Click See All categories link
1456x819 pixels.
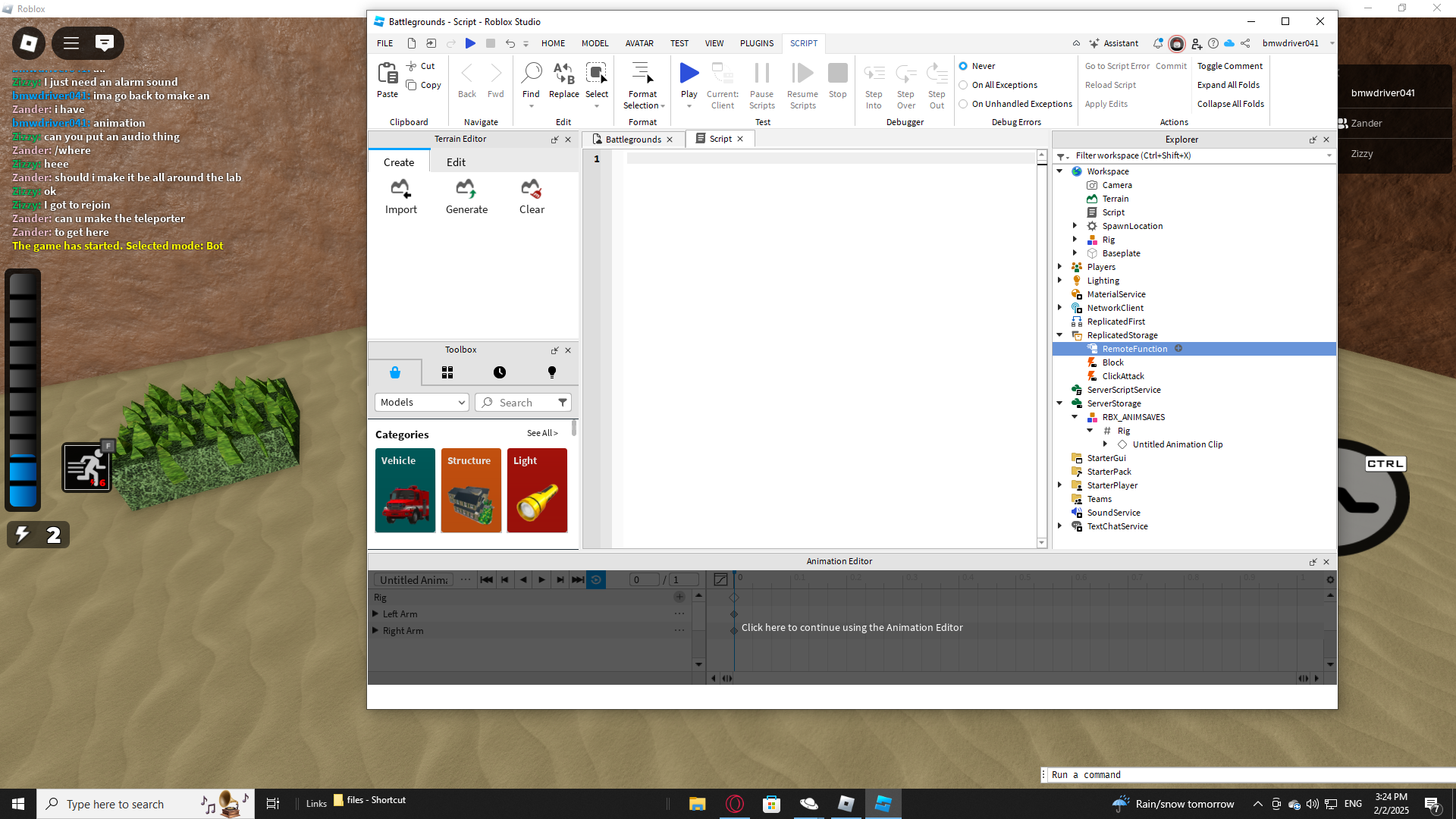(542, 433)
